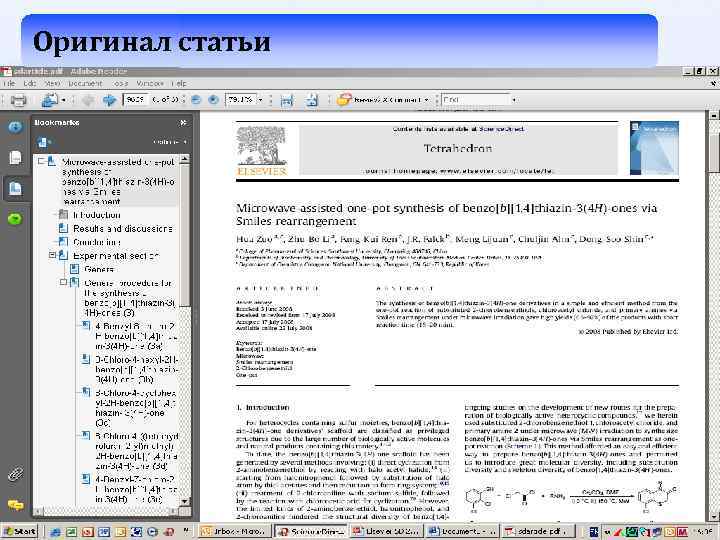This screenshot has height=540, width=720.
Task: Click the Elsevier tree logo
Action: (262, 151)
